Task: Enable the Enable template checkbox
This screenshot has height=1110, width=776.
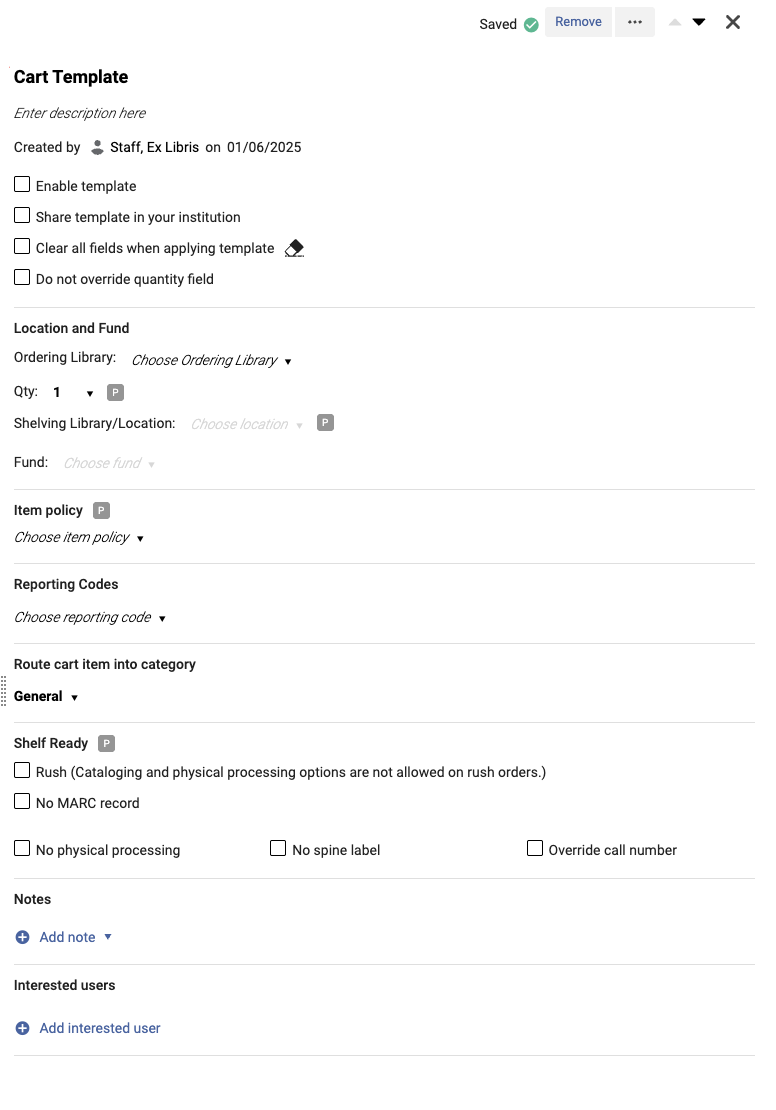Action: tap(22, 185)
